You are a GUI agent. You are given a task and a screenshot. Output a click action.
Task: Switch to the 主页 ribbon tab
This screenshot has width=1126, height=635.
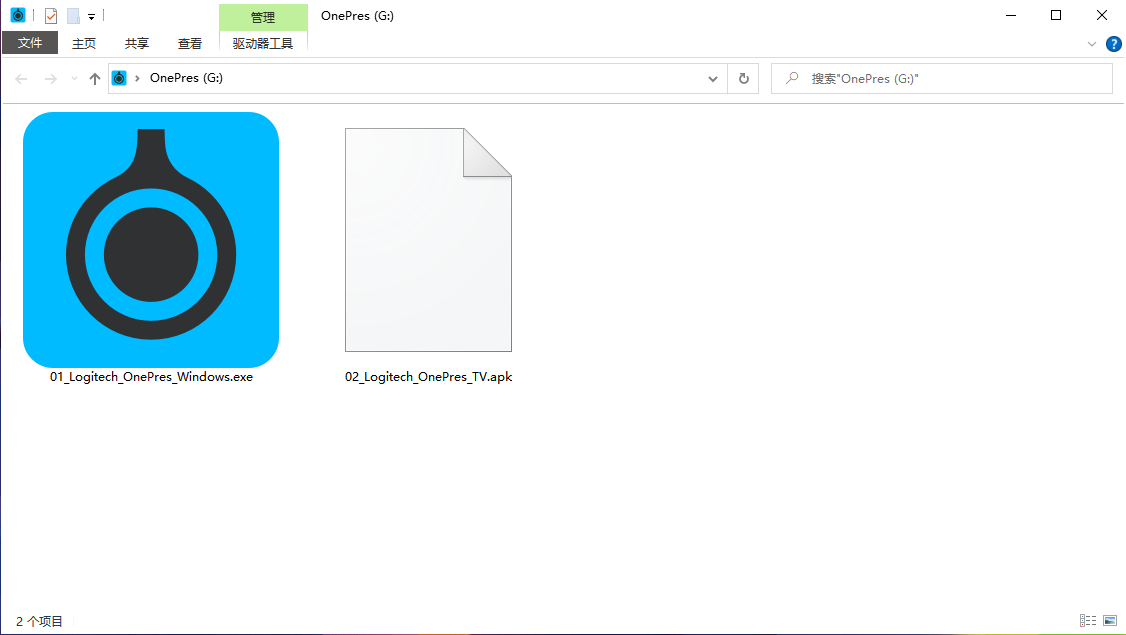[x=83, y=44]
